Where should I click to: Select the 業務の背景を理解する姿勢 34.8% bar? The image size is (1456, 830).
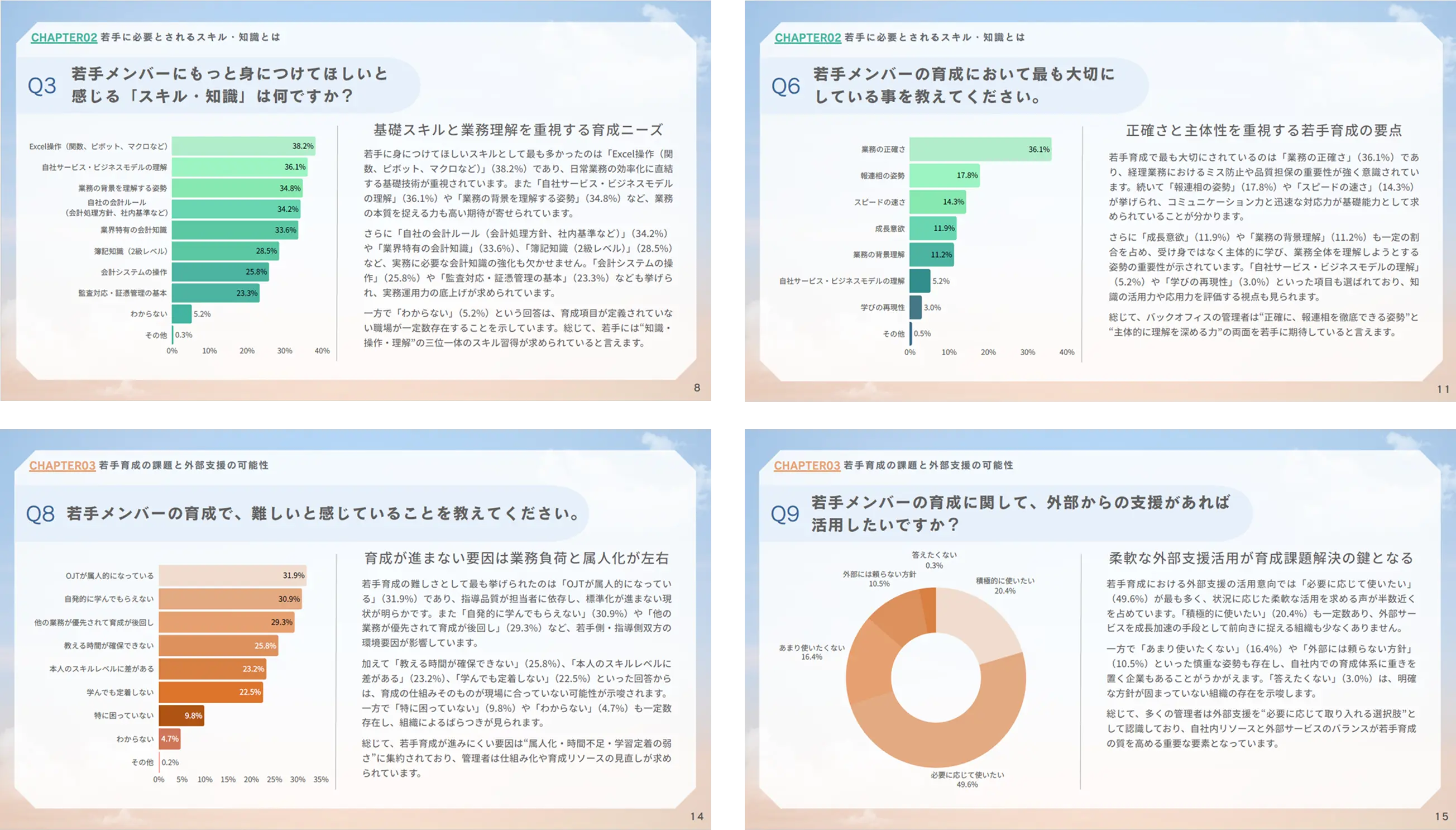click(x=237, y=188)
